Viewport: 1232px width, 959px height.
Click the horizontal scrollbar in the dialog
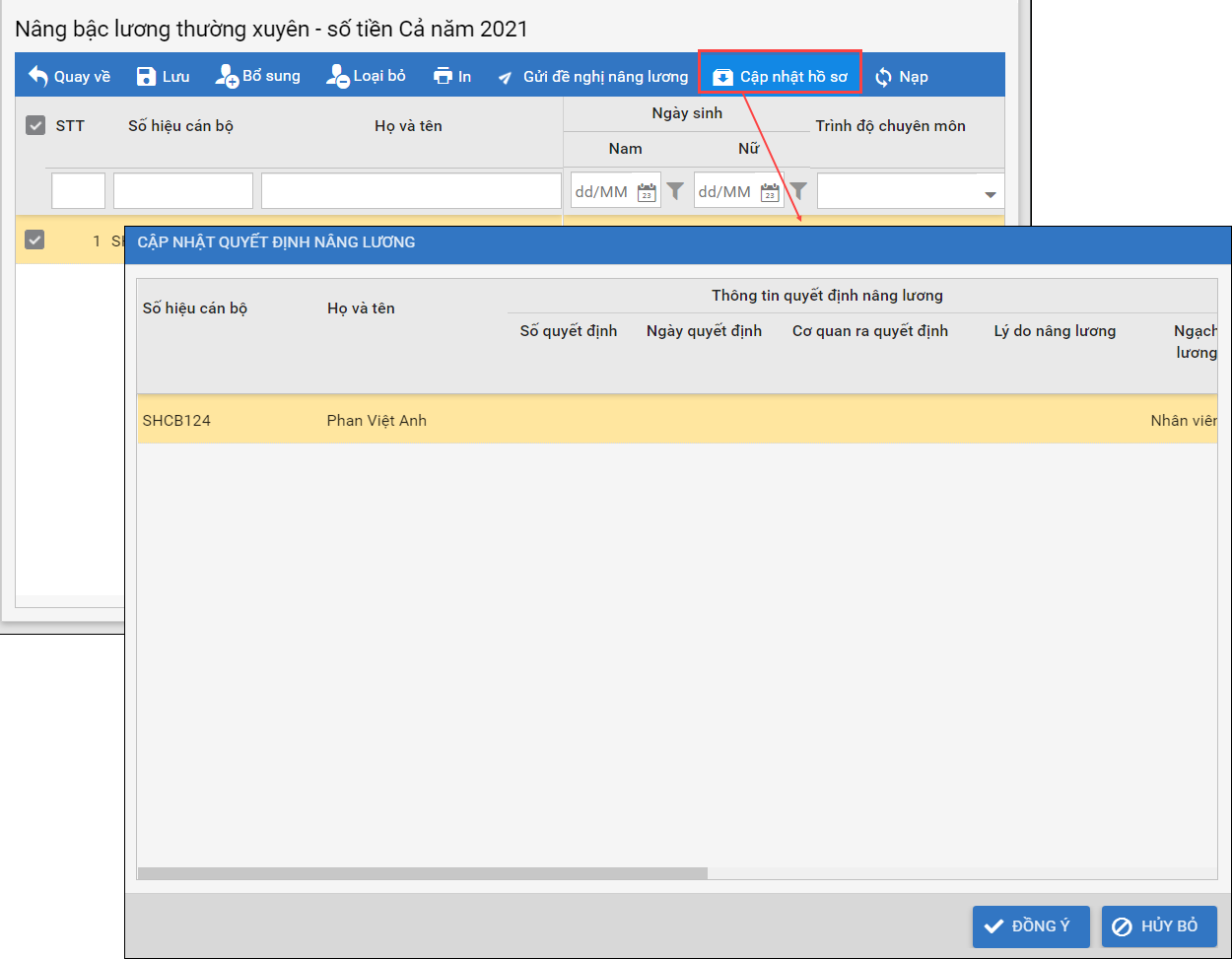pos(423,873)
